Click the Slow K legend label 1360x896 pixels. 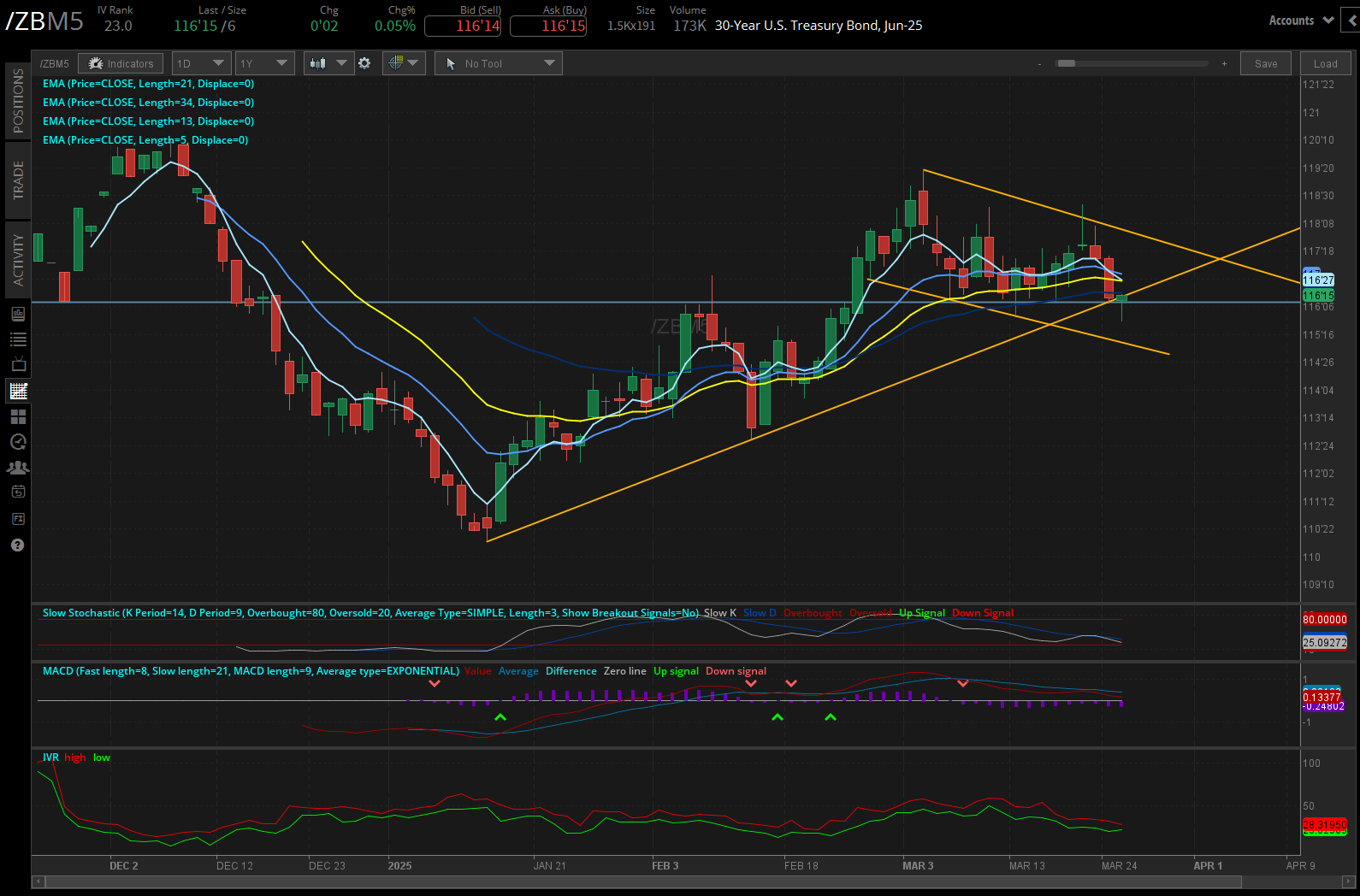[x=720, y=613]
